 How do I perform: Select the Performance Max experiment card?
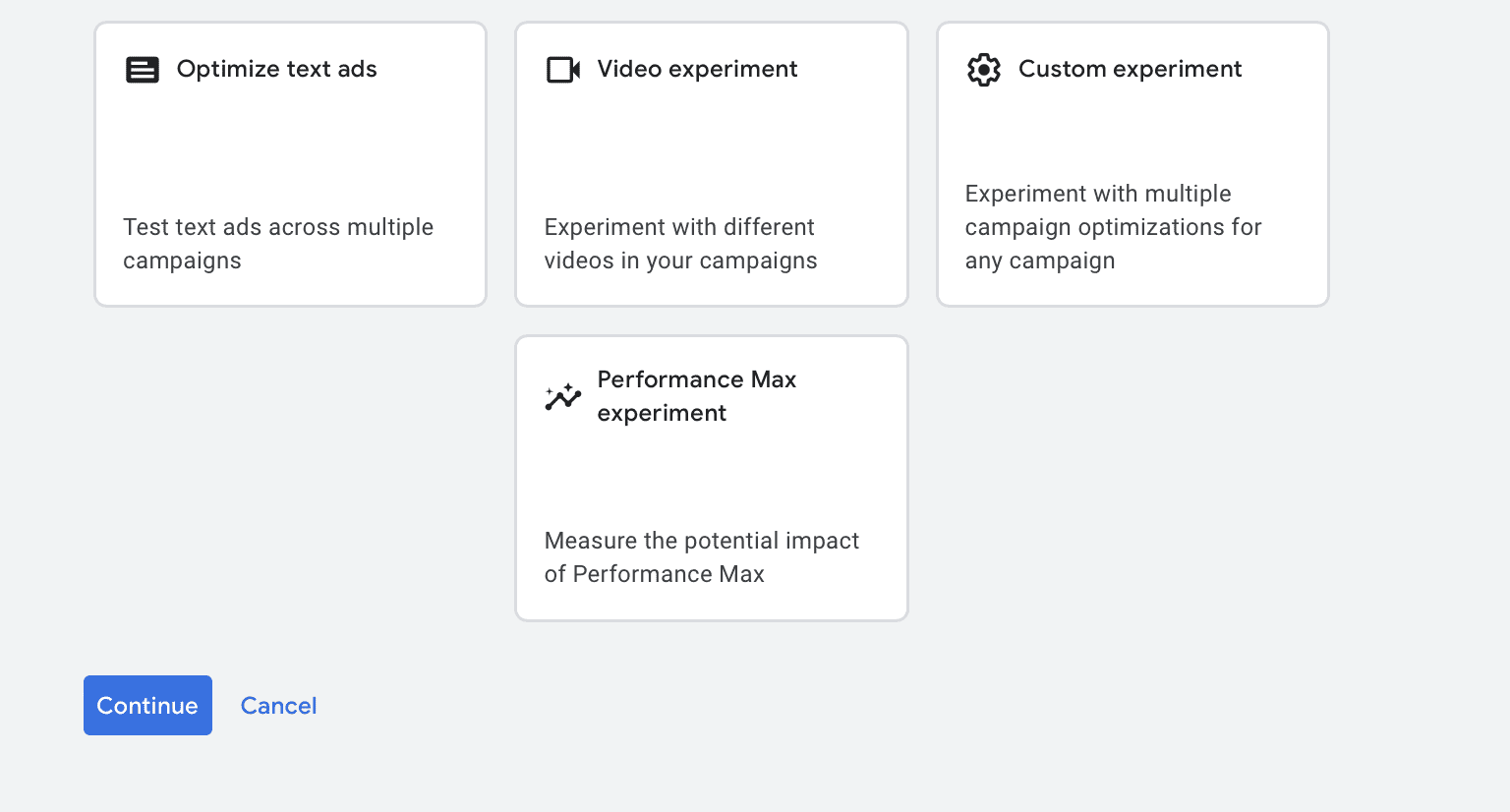click(712, 479)
